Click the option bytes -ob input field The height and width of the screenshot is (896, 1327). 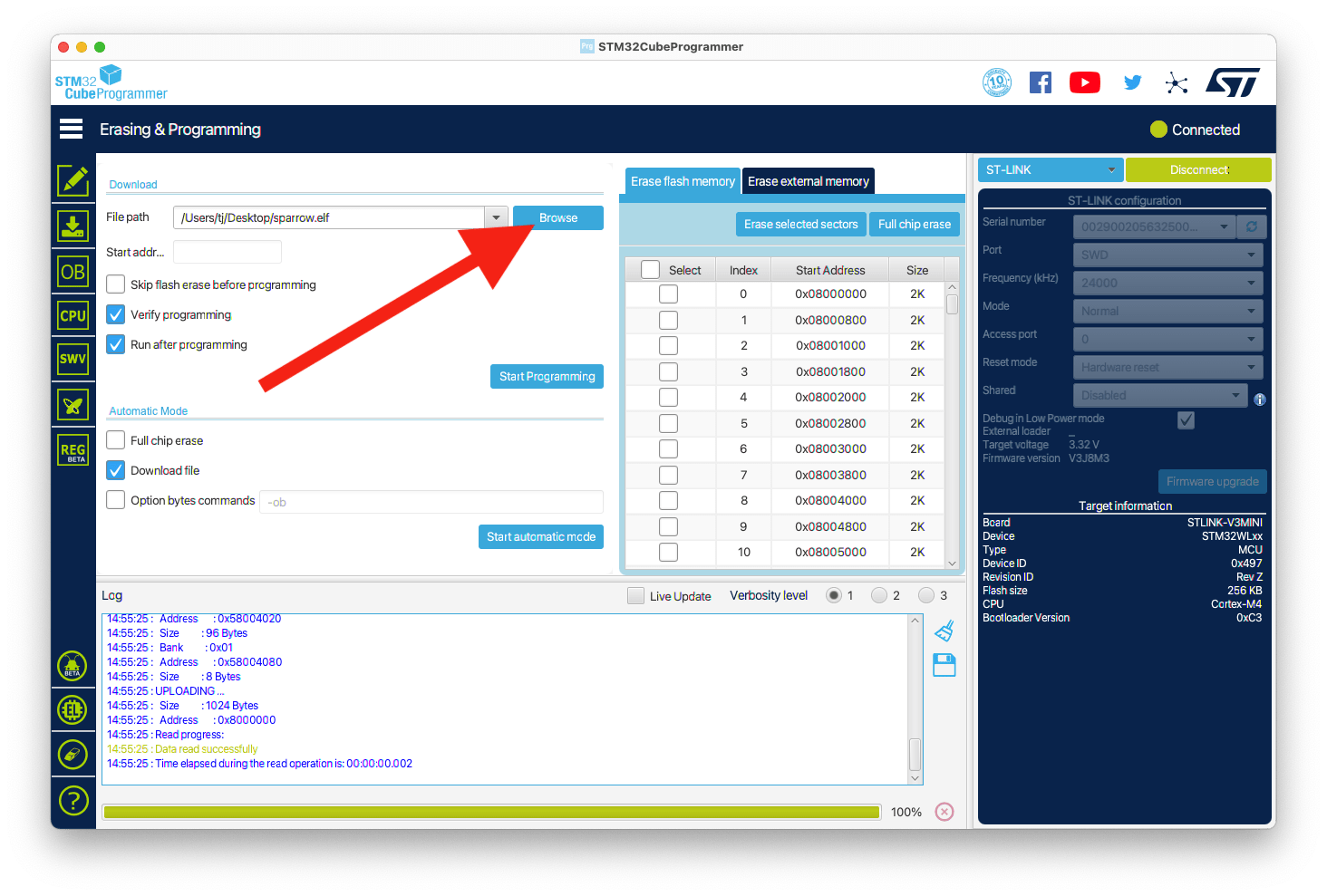431,502
